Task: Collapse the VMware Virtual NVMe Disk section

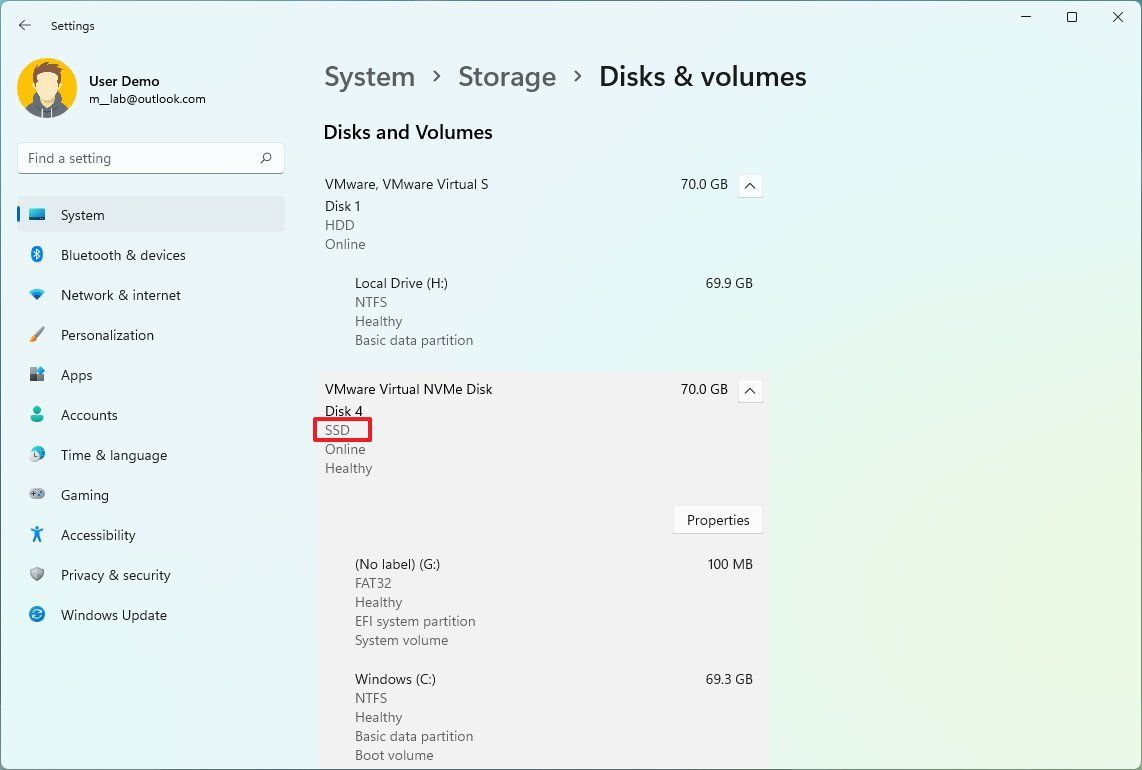Action: [750, 390]
